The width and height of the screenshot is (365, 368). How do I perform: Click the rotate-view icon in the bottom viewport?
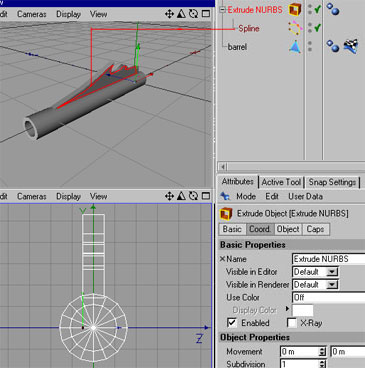point(194,196)
